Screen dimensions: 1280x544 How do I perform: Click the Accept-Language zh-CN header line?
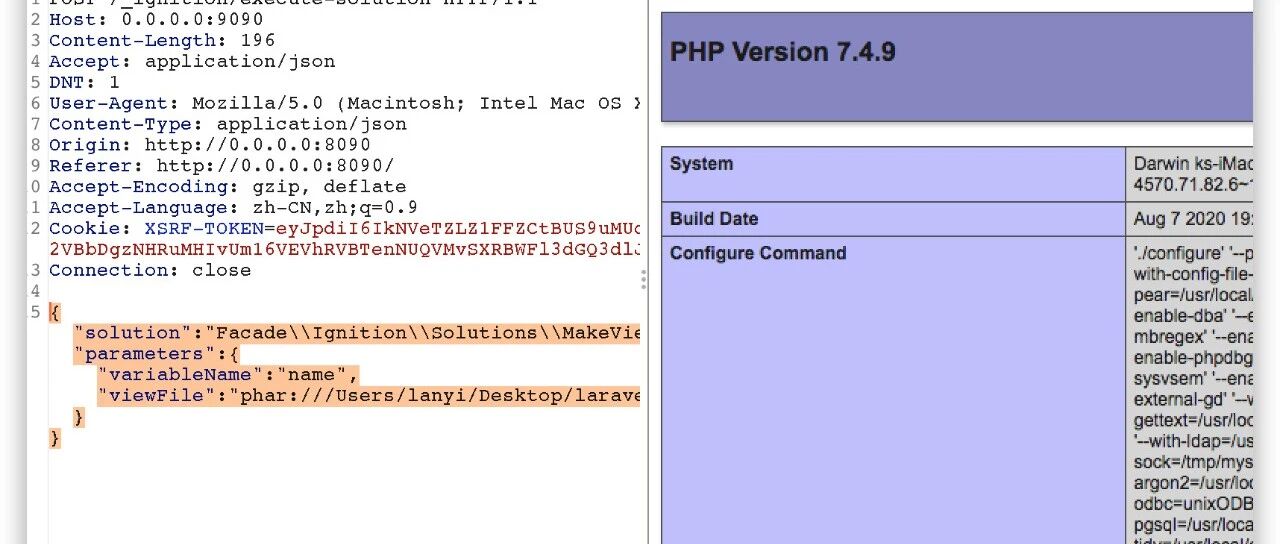pyautogui.click(x=234, y=208)
